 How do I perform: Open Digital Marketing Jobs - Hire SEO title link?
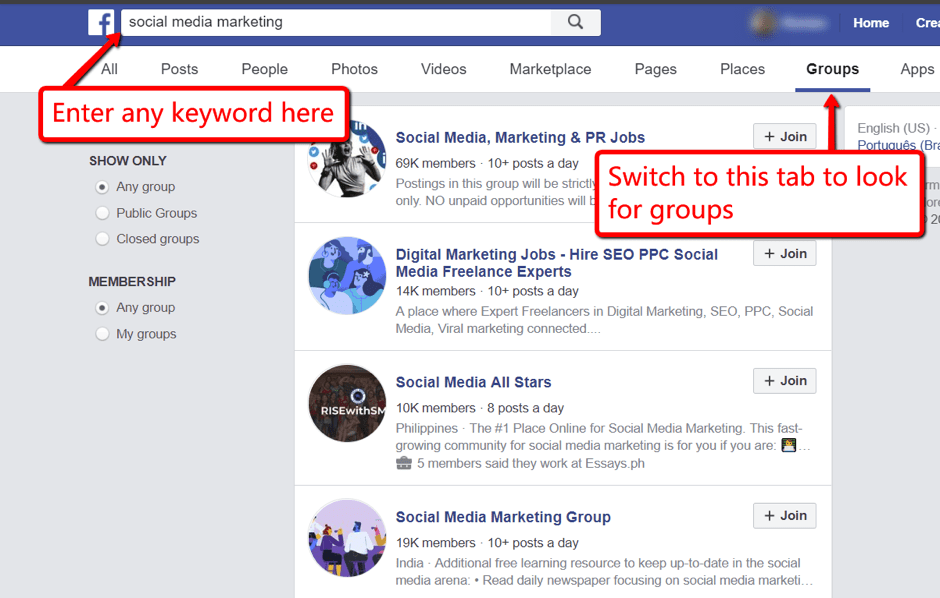556,262
